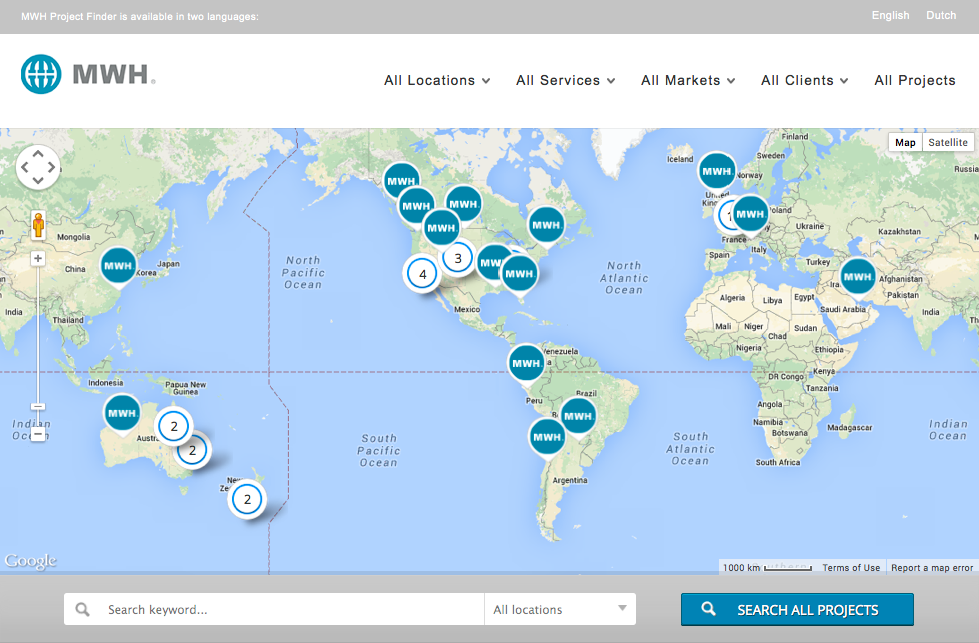
Task: Switch language to Dutch
Action: 941,15
